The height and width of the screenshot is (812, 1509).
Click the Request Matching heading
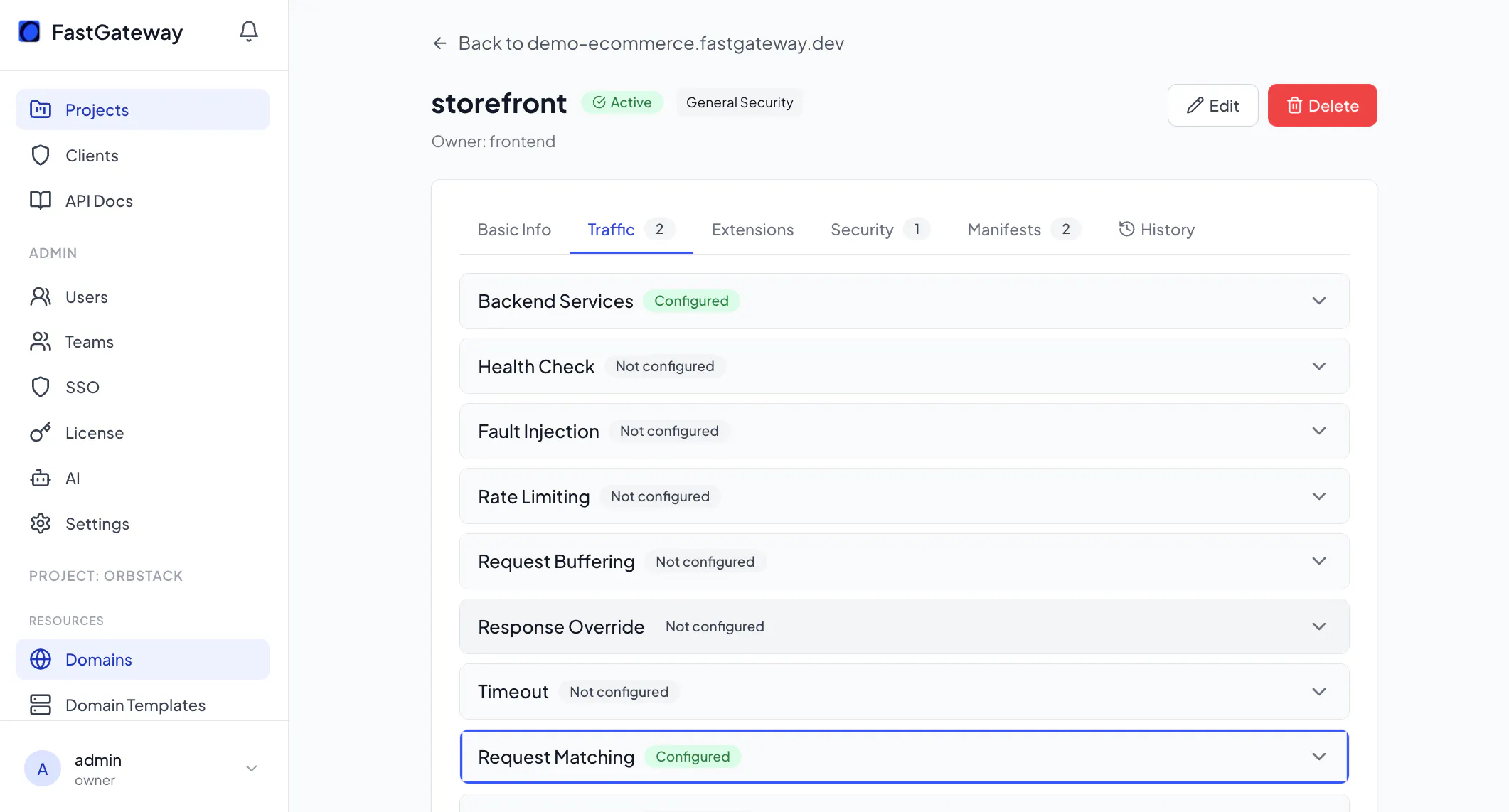click(x=556, y=757)
